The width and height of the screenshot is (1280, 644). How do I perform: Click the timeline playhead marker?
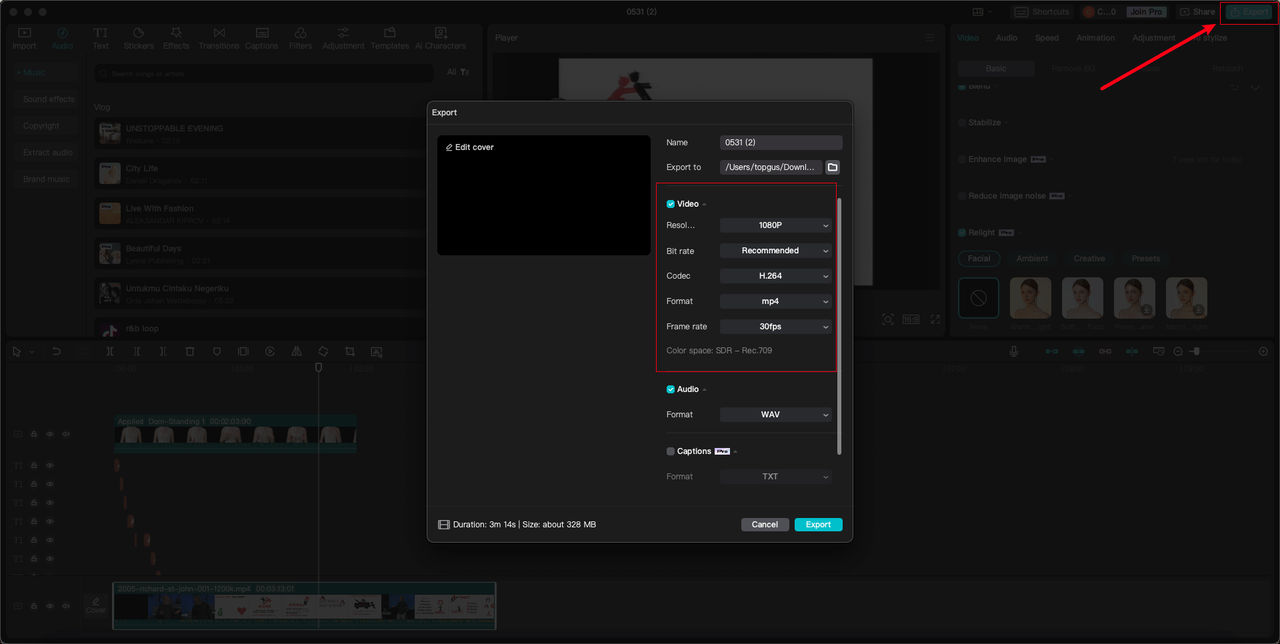click(x=319, y=367)
